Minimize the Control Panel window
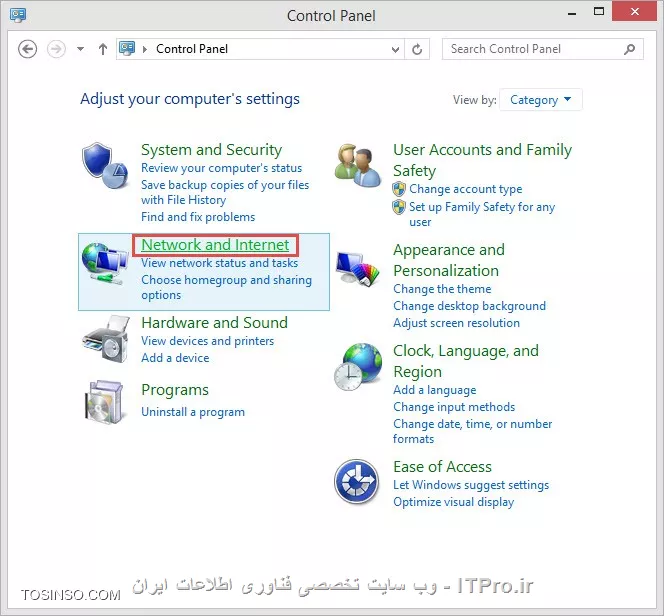Image resolution: width=664 pixels, height=616 pixels. click(x=572, y=13)
